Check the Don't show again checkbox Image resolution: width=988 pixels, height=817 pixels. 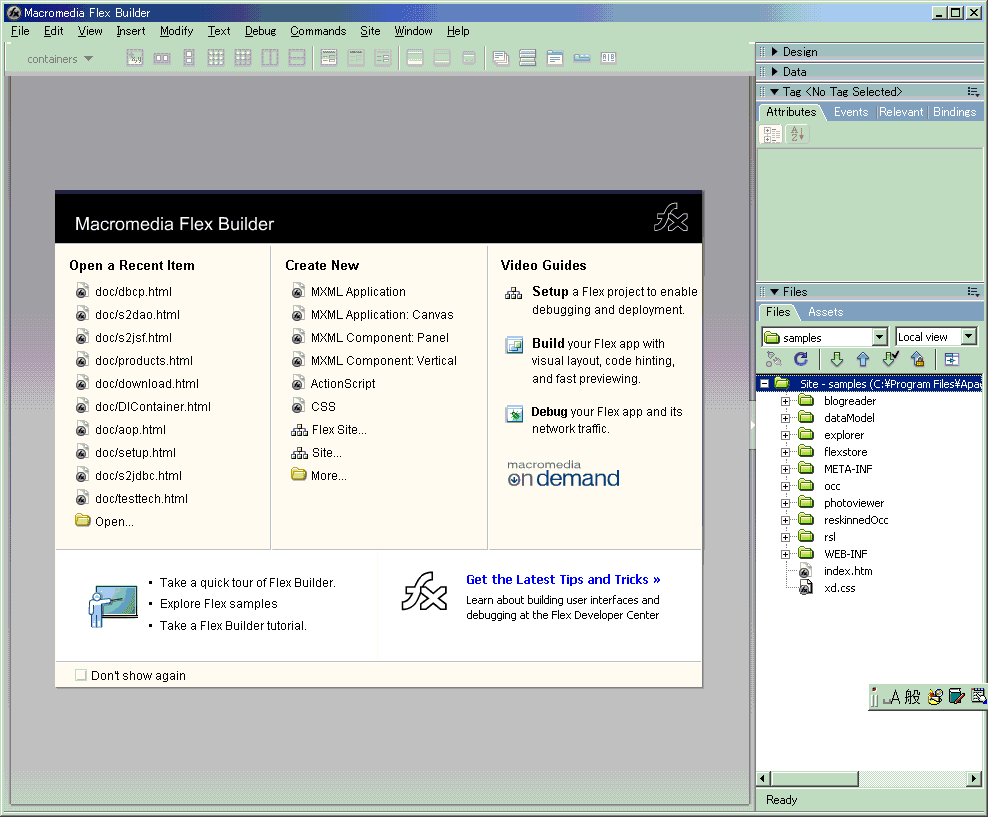coord(81,675)
